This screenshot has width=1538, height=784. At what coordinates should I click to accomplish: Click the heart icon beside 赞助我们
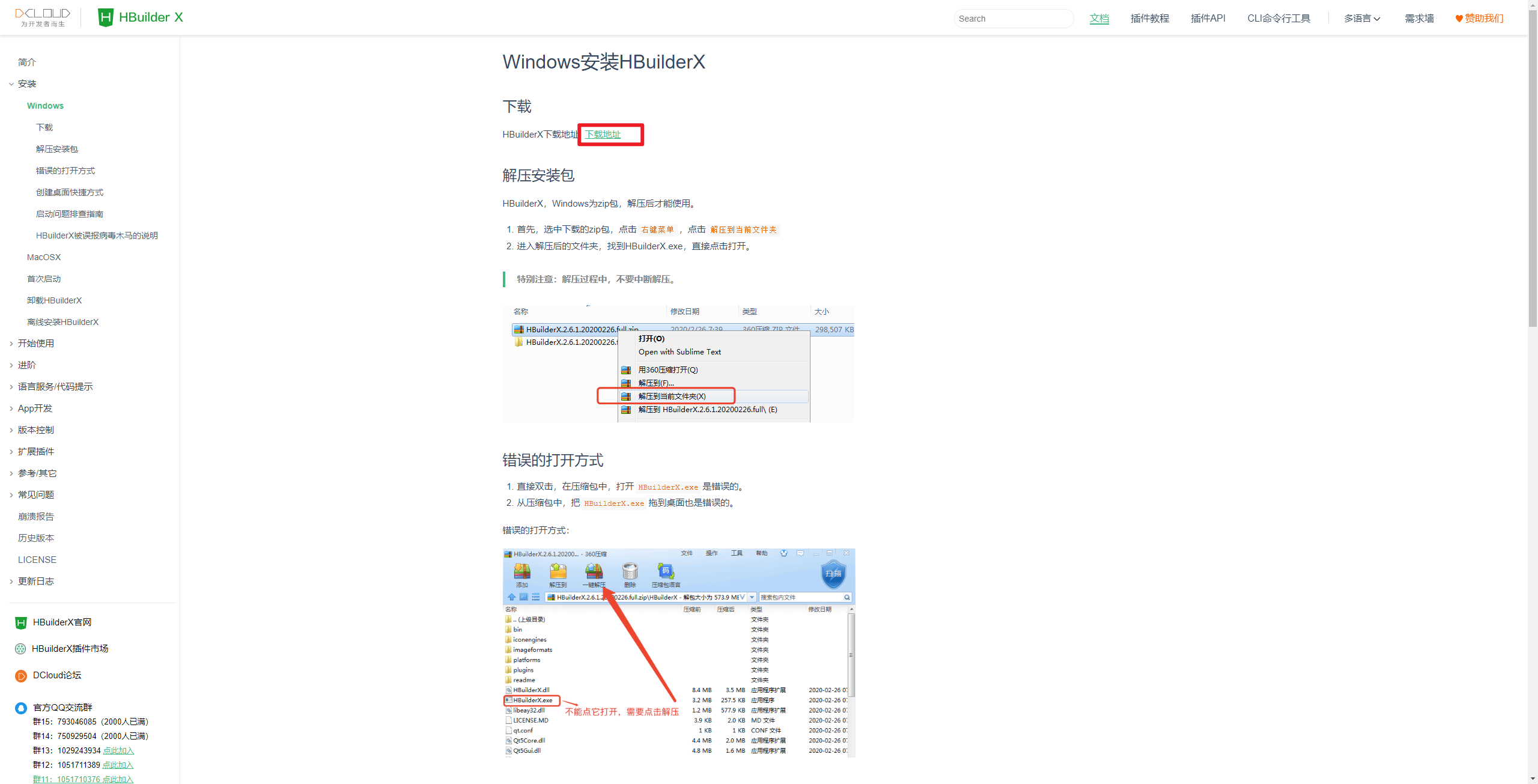click(x=1459, y=18)
